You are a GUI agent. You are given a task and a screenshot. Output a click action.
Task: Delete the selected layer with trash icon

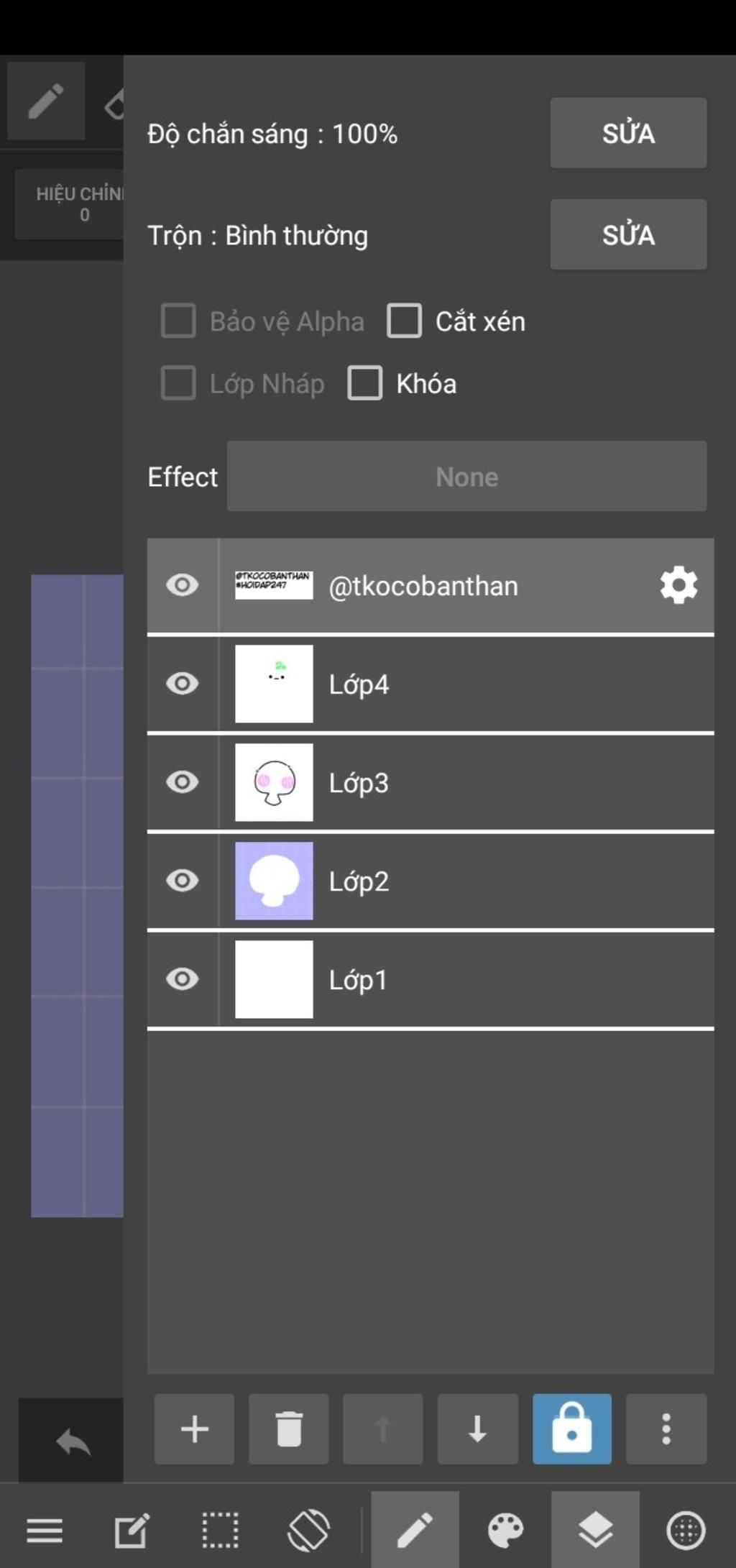[x=288, y=1429]
